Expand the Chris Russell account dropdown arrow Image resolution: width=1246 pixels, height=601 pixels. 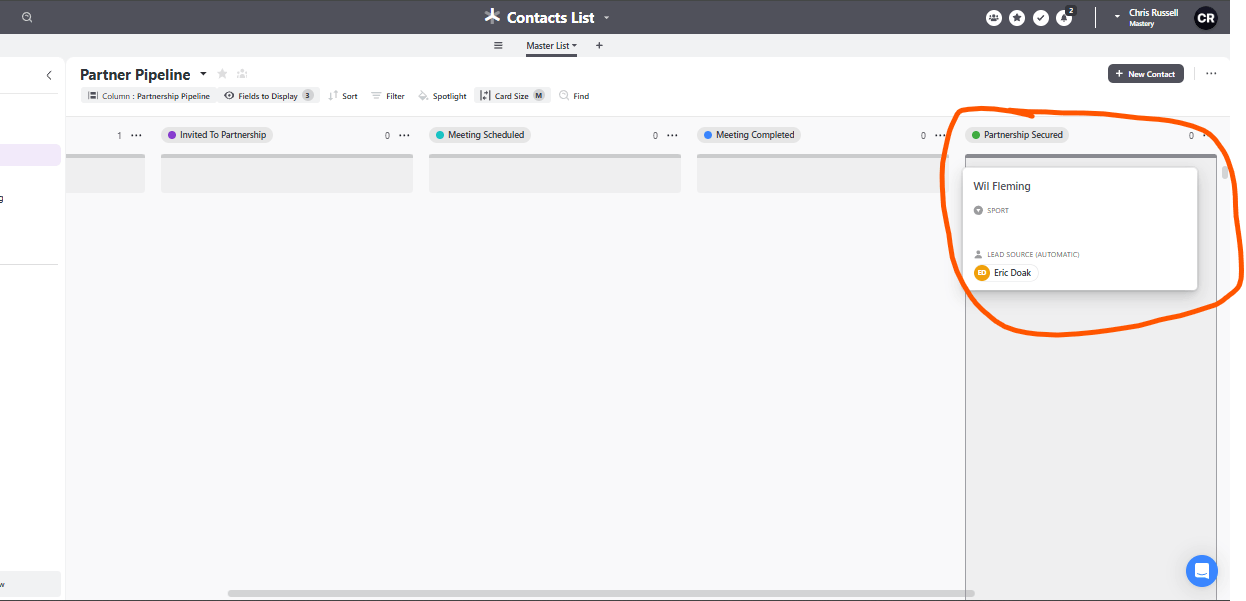pos(1118,17)
